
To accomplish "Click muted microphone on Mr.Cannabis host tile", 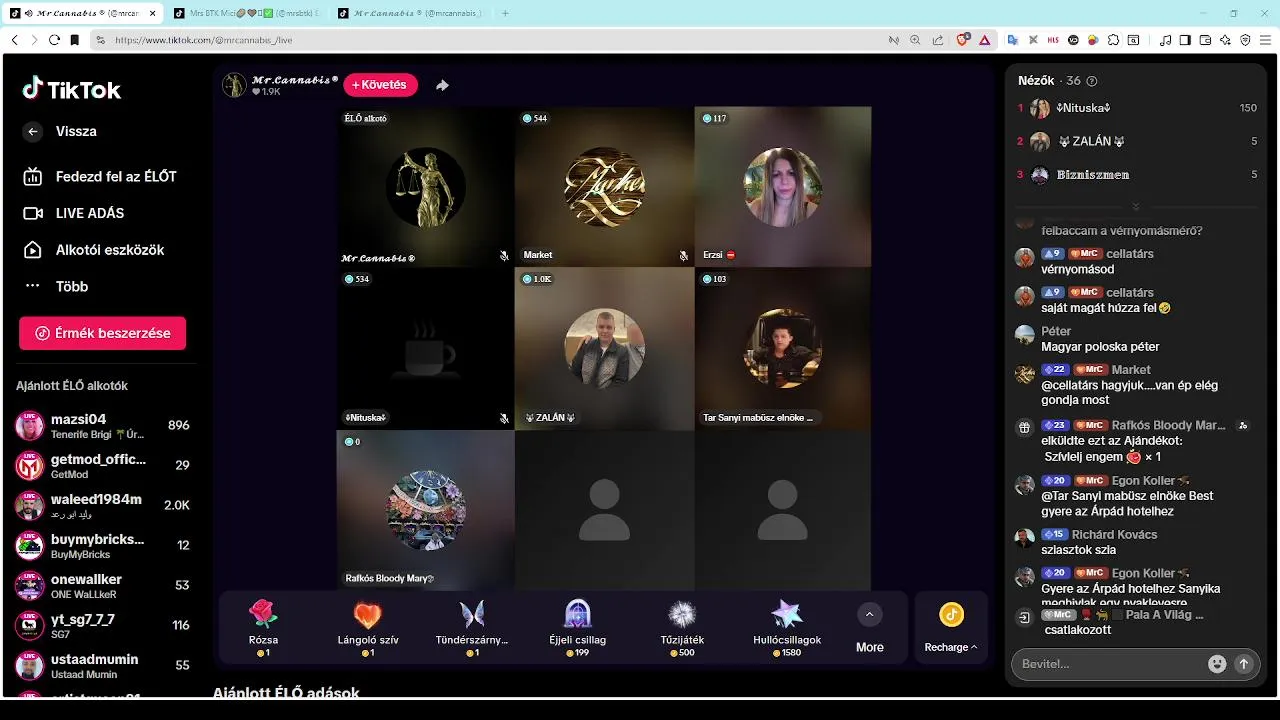I will coord(505,256).
